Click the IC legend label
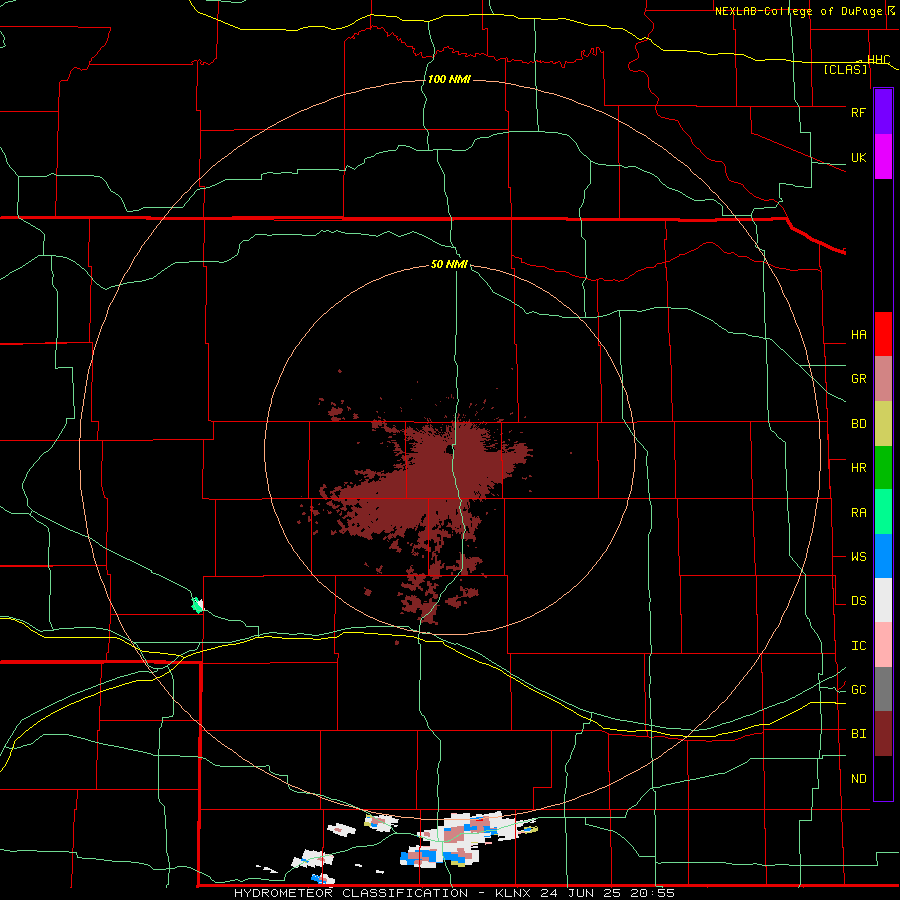900x900 pixels. pos(858,646)
